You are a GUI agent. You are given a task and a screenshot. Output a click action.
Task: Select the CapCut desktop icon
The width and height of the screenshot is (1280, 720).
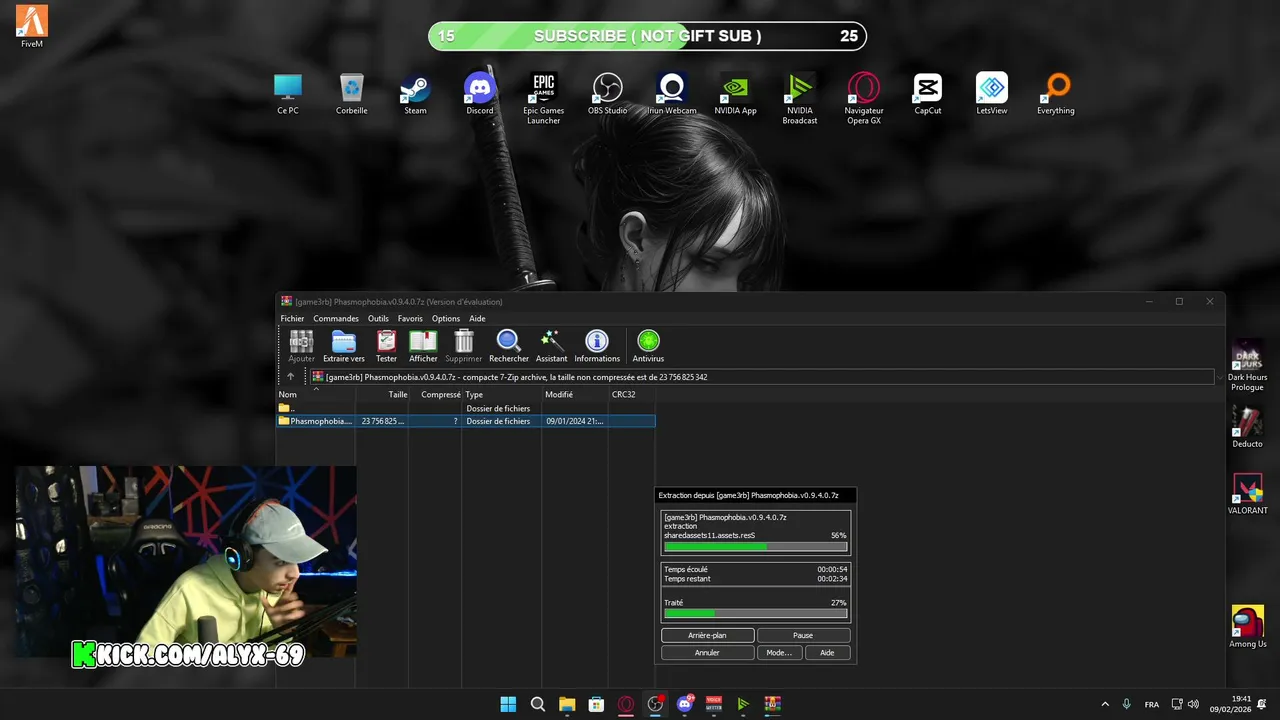pos(928,94)
